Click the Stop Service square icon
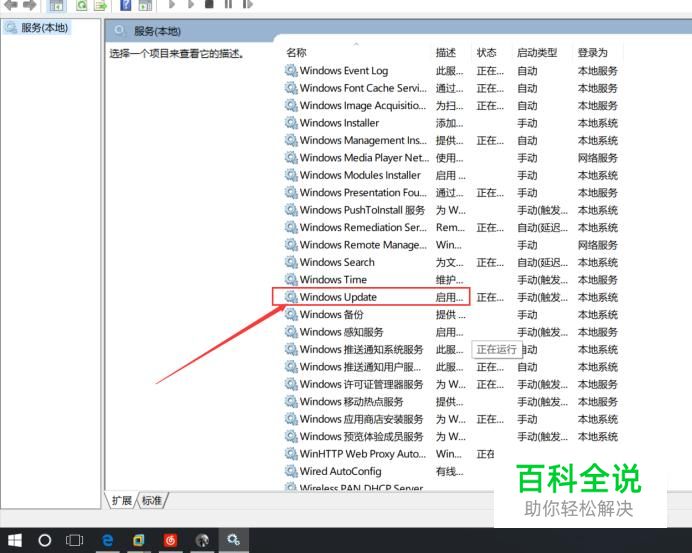The image size is (692, 553). (x=209, y=4)
